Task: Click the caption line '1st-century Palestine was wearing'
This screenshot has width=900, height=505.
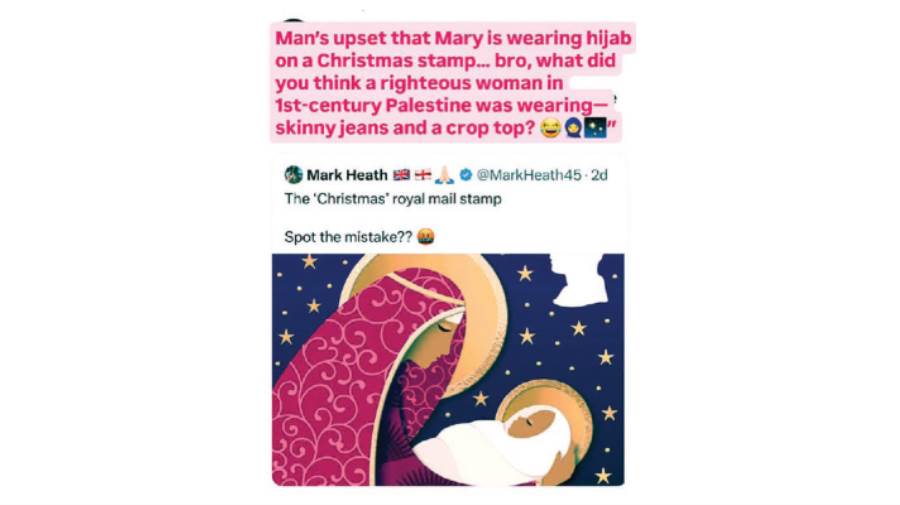Action: (435, 106)
